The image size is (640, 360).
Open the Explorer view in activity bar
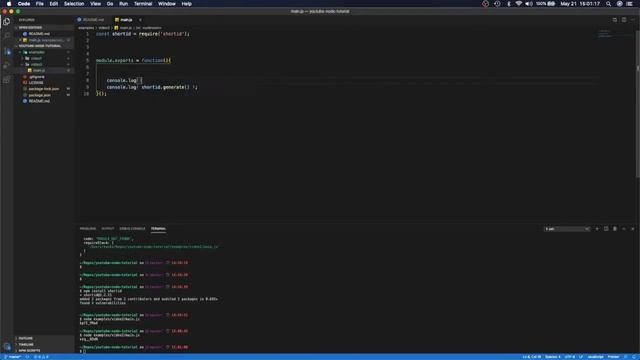(x=7, y=22)
